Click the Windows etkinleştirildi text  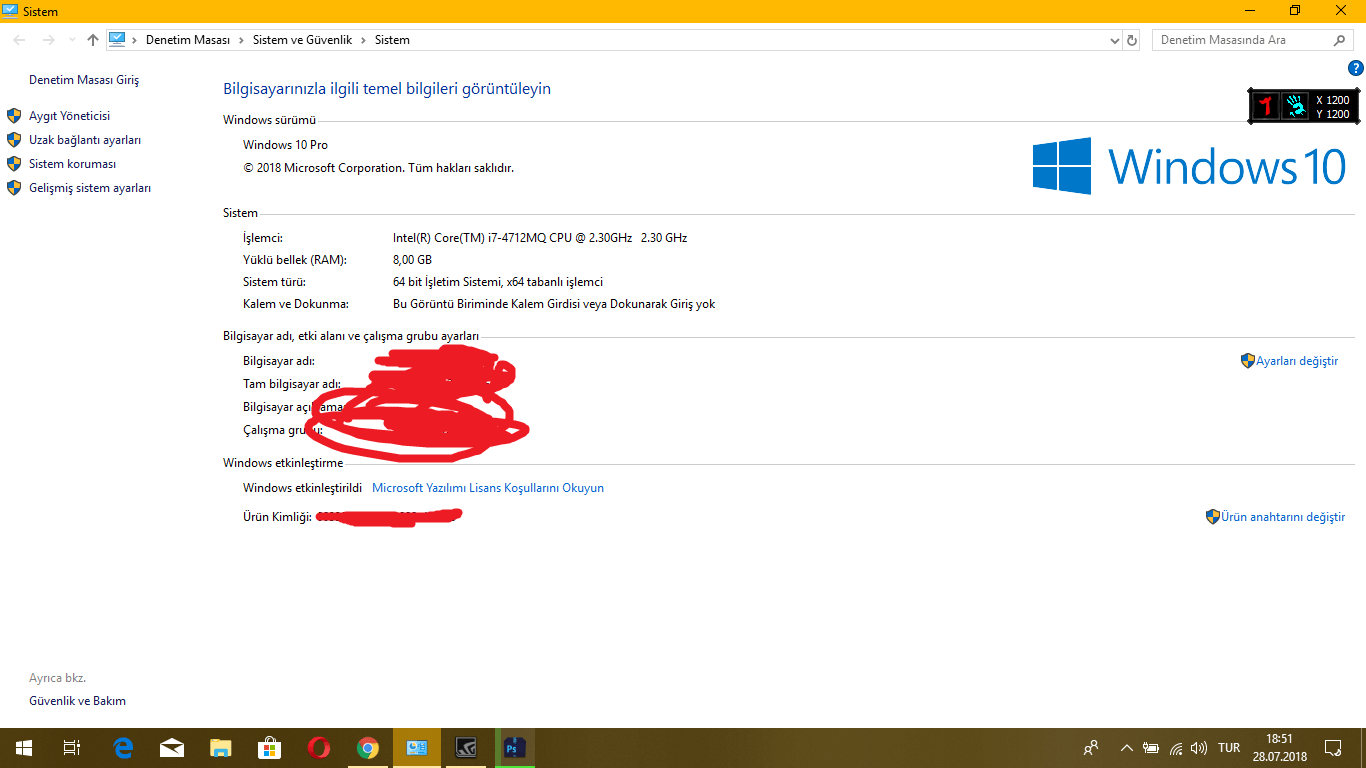click(302, 488)
